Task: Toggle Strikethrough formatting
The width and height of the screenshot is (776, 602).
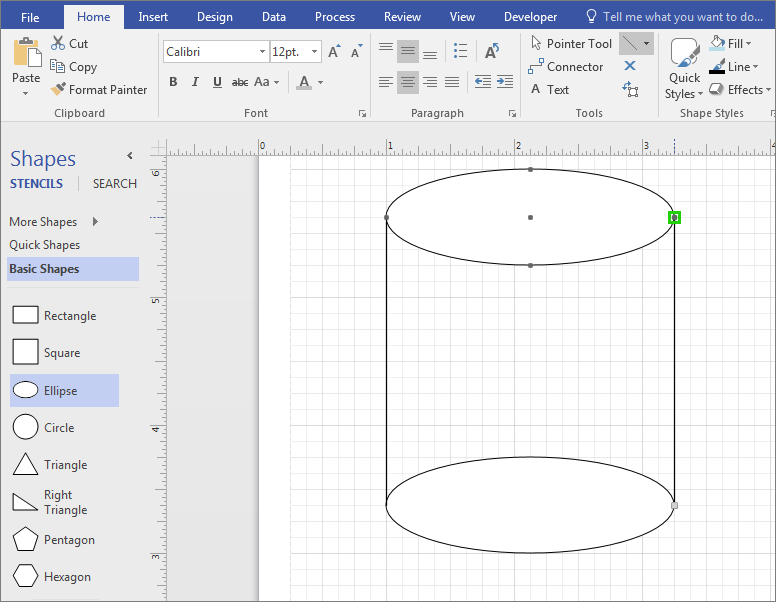Action: tap(240, 82)
